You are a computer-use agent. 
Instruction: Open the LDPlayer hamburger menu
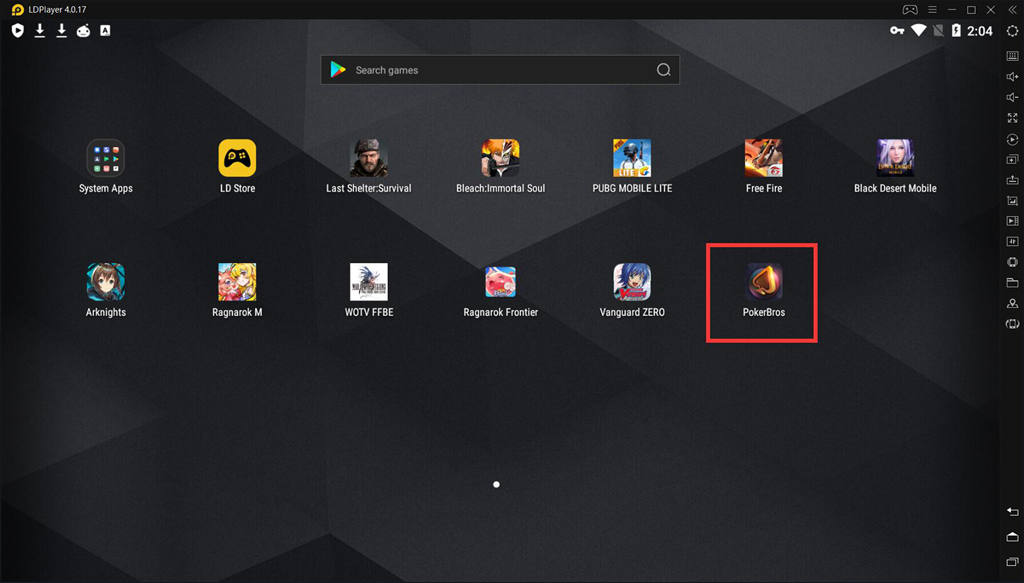pos(932,10)
